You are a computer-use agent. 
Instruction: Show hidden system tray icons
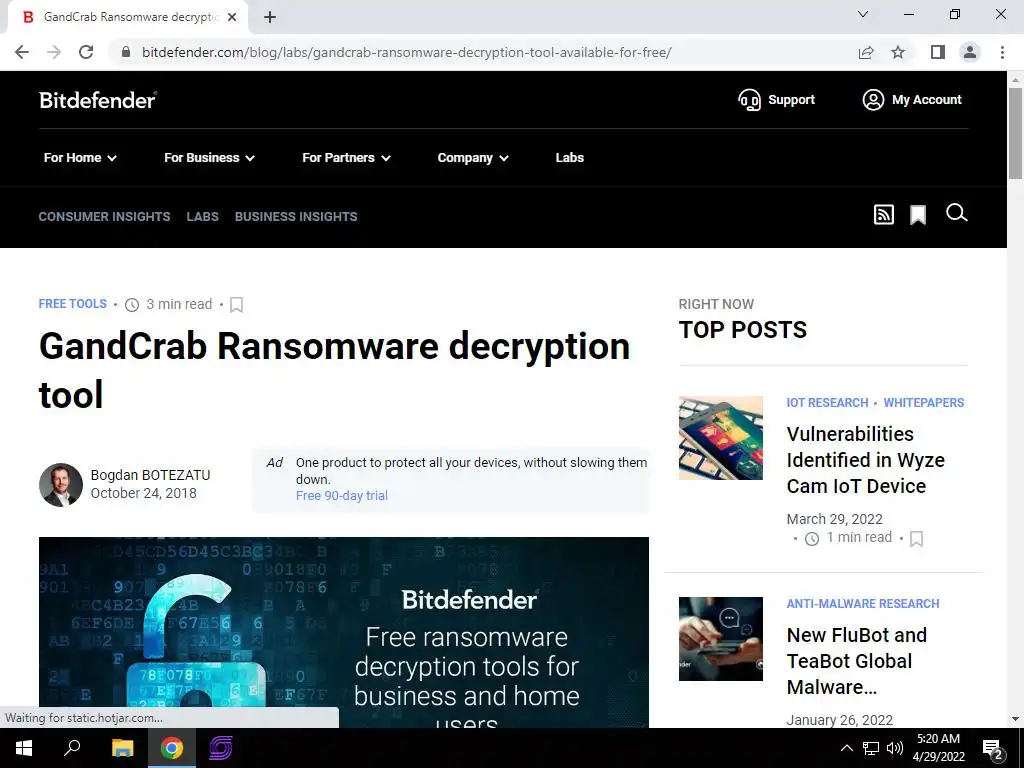coord(846,748)
